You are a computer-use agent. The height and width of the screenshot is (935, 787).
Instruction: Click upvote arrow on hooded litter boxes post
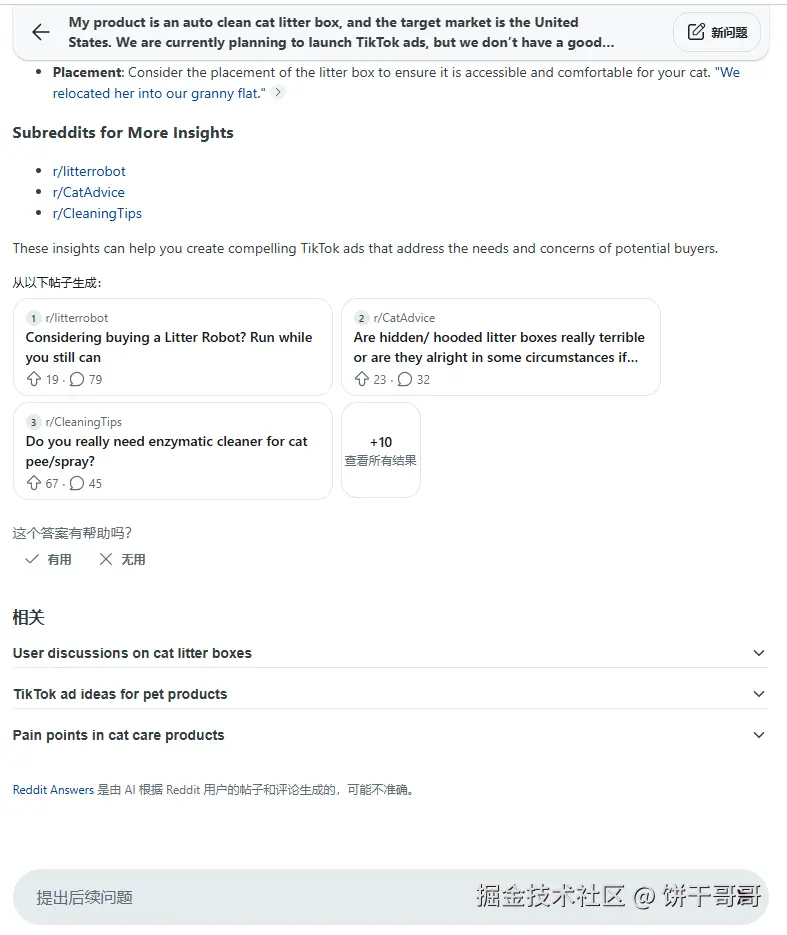tap(362, 380)
